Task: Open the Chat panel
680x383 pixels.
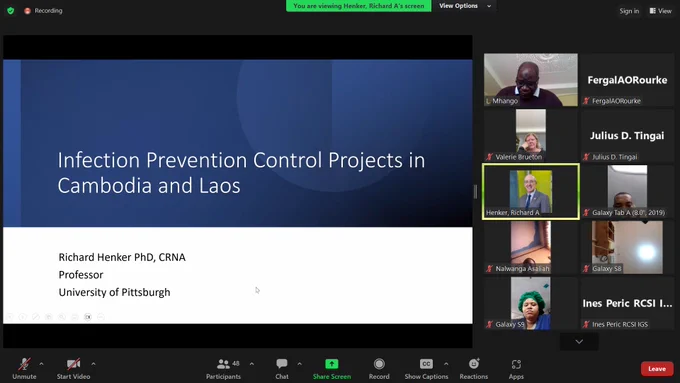Action: (282, 368)
